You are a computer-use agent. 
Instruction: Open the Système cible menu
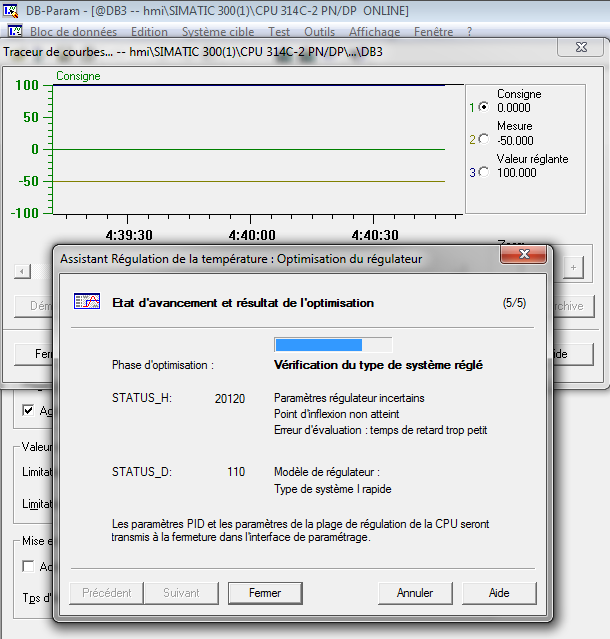tap(217, 32)
